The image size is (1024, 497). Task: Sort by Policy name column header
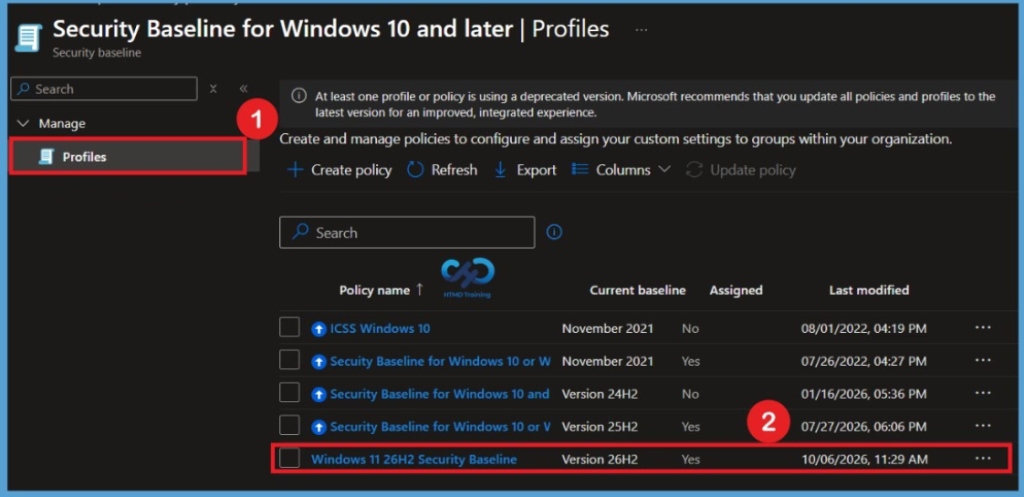pos(381,290)
